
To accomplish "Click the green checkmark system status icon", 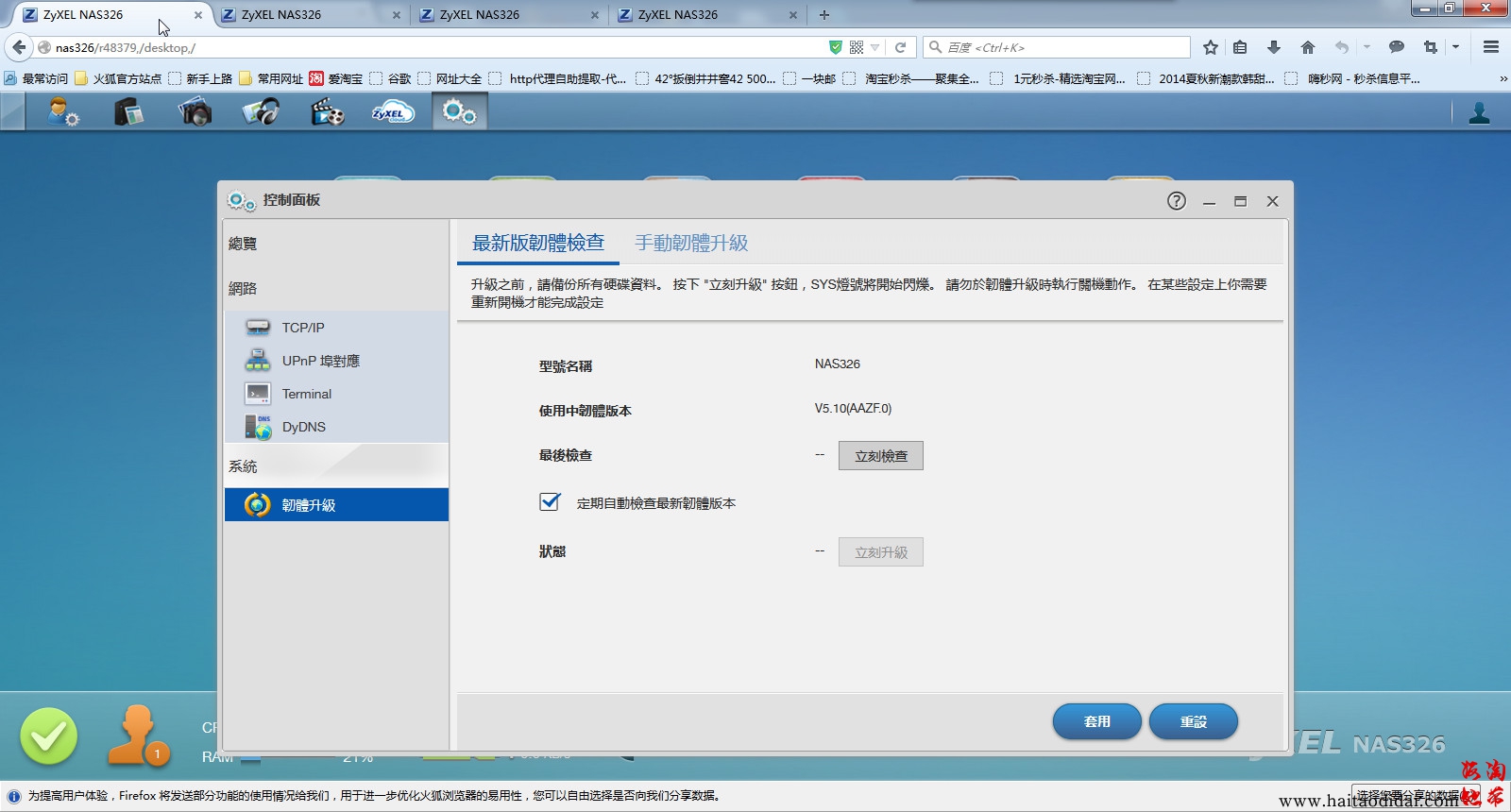I will click(x=49, y=736).
